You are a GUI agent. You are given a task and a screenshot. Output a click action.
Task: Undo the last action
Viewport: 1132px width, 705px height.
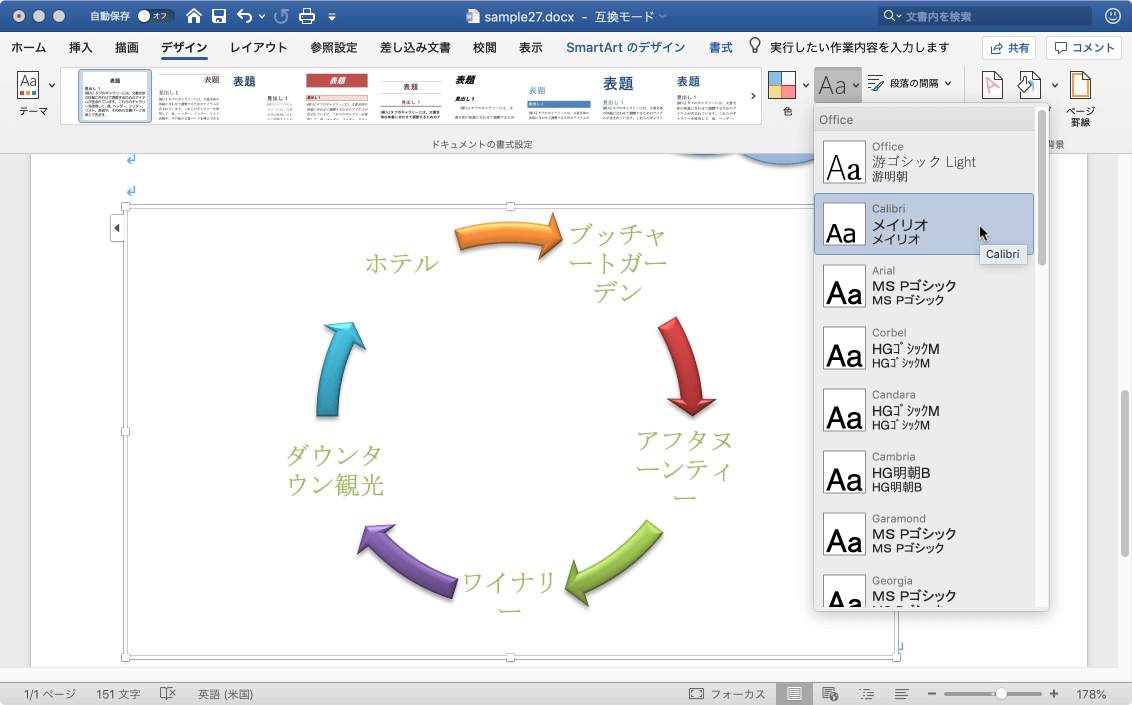point(245,16)
